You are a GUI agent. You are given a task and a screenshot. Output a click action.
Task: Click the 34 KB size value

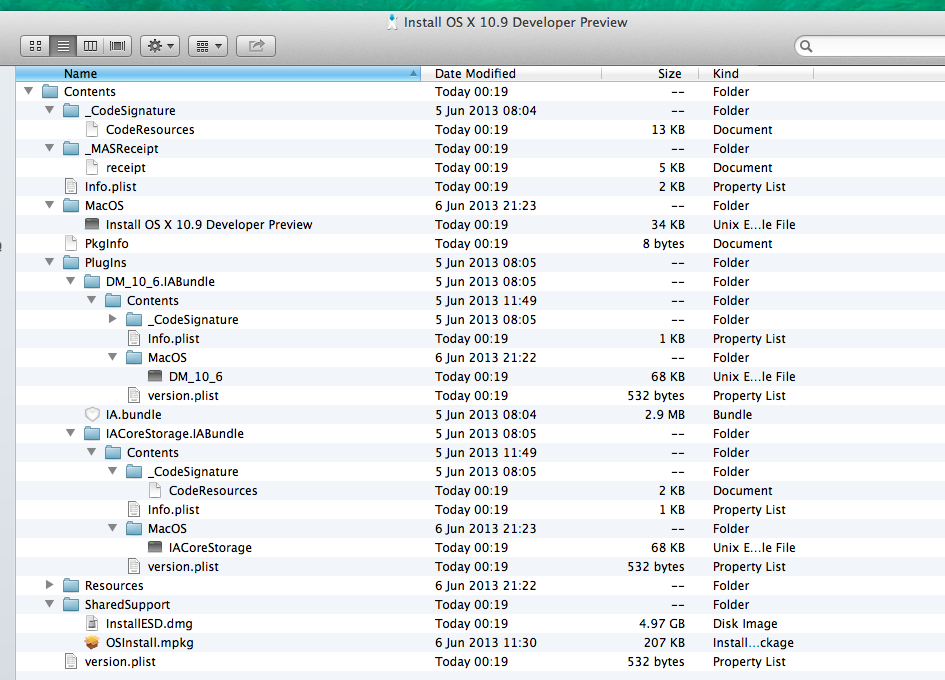point(668,224)
